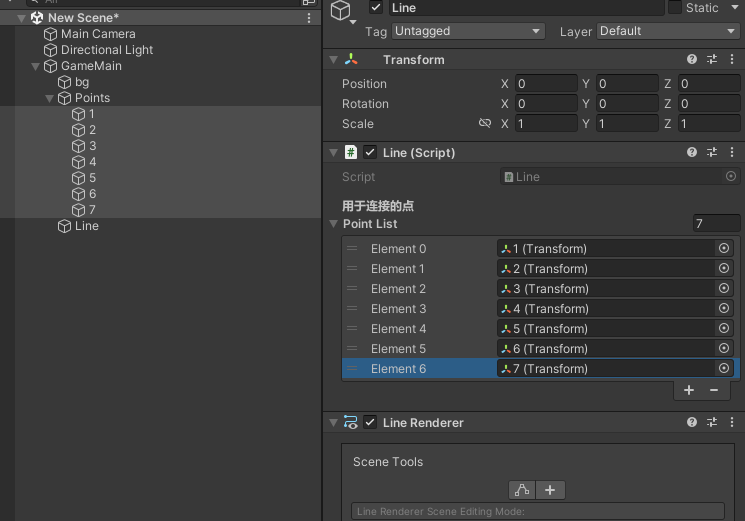The image size is (745, 521).
Task: Remove selected Point List element
Action: click(x=714, y=390)
